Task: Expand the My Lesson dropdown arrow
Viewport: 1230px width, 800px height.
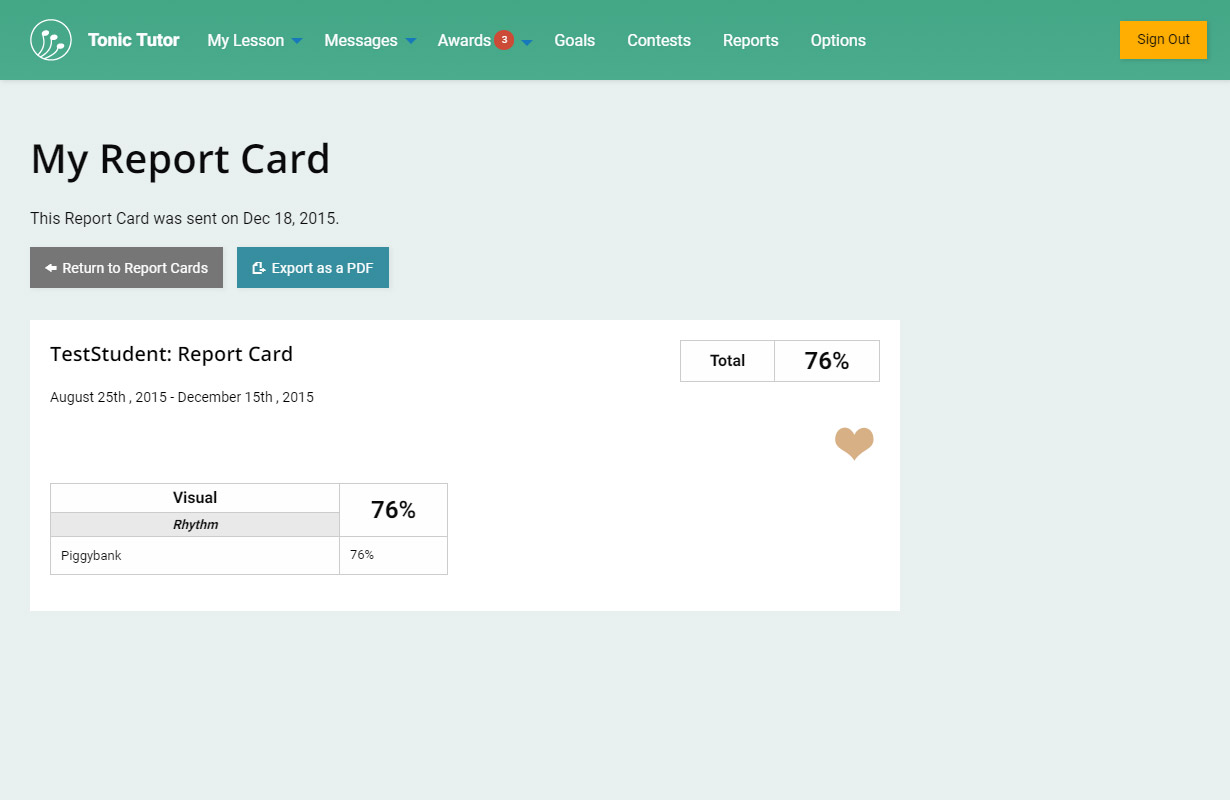Action: point(297,42)
